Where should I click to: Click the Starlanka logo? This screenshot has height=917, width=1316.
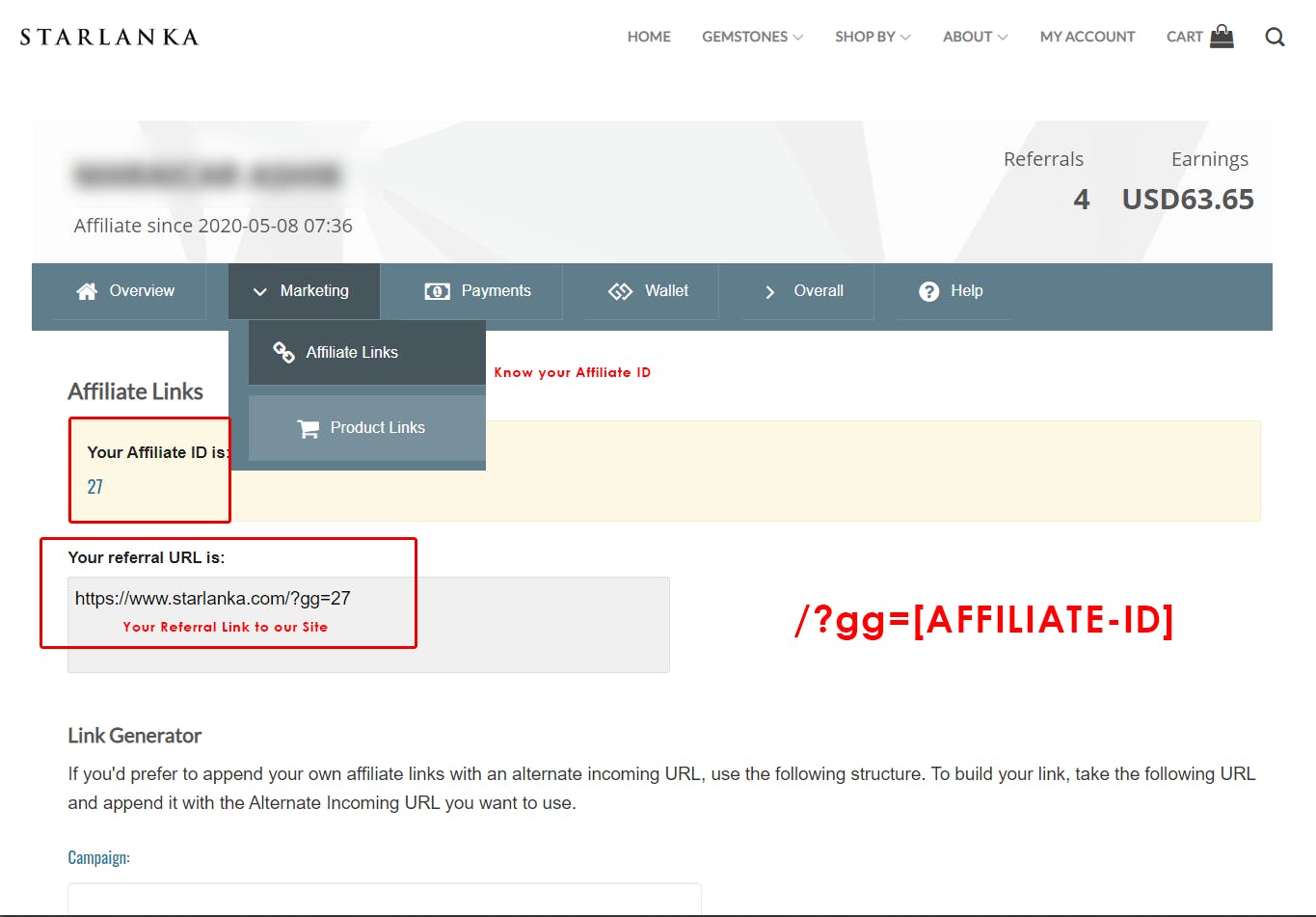click(109, 37)
